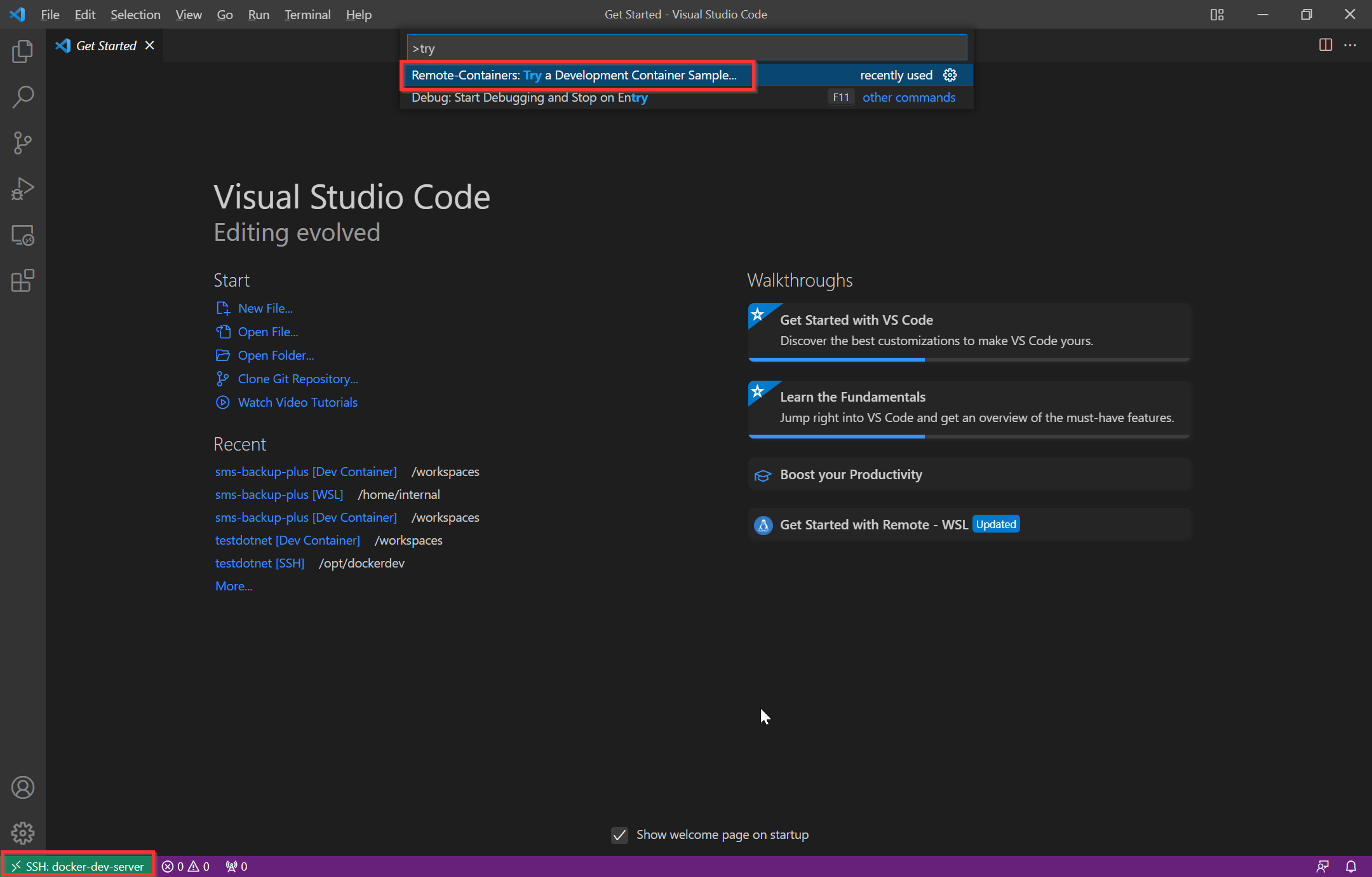Open the Remote Explorer icon
This screenshot has width=1372, height=877.
pyautogui.click(x=23, y=235)
